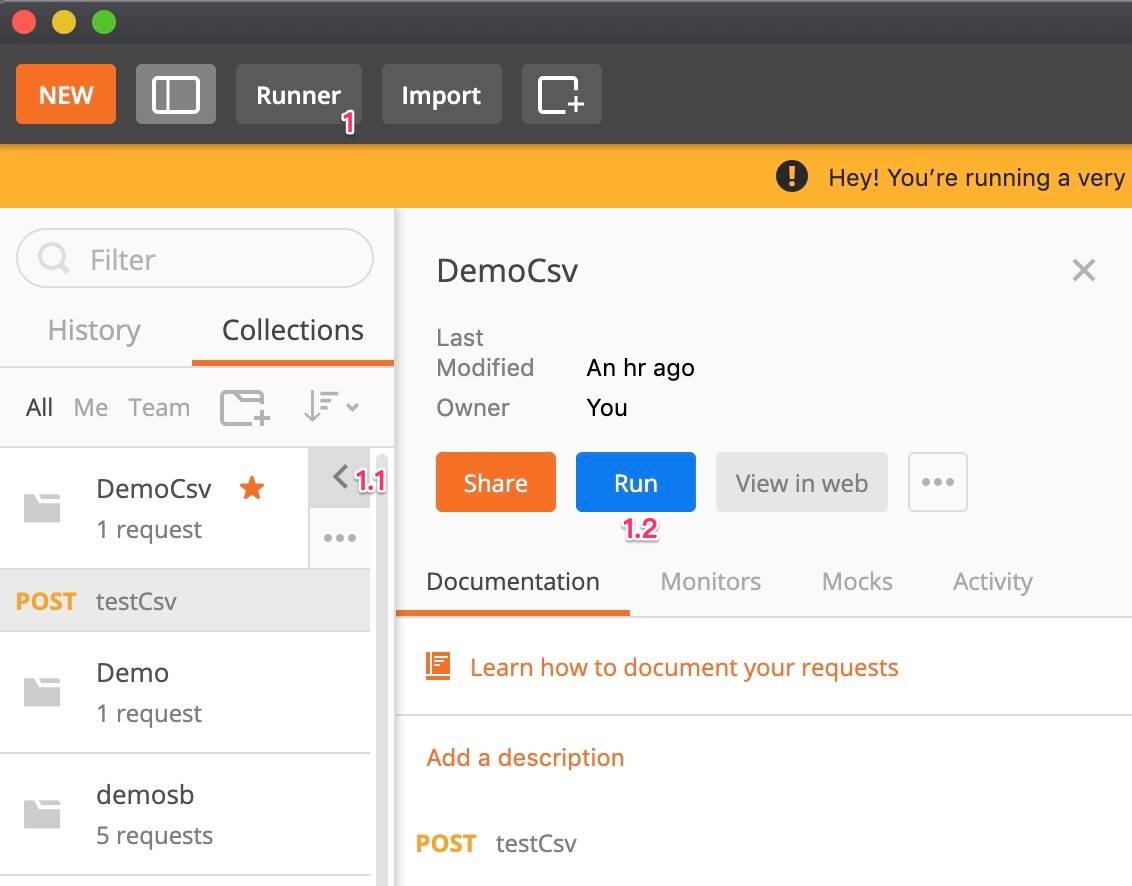Open more actions ellipsis next to View in web

[937, 482]
